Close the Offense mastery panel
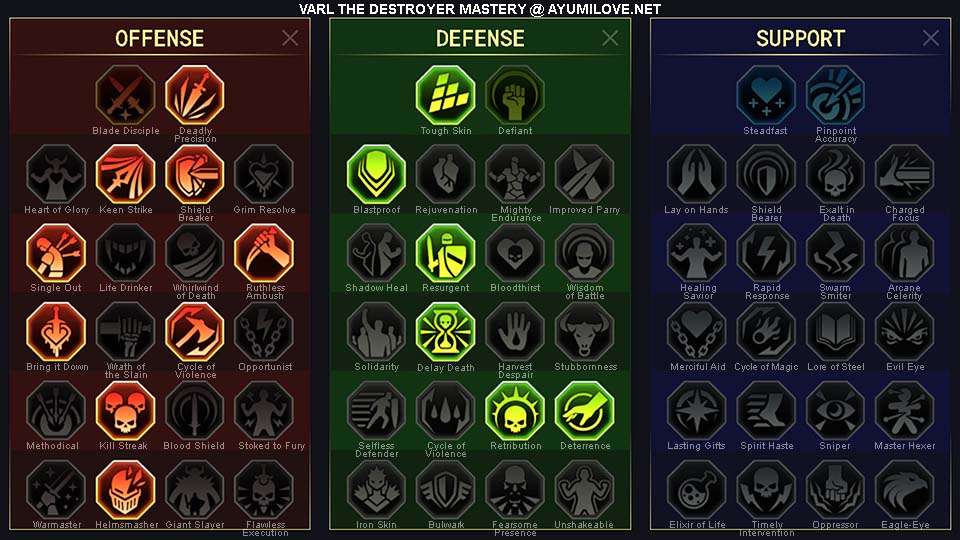960x540 pixels. 290,38
